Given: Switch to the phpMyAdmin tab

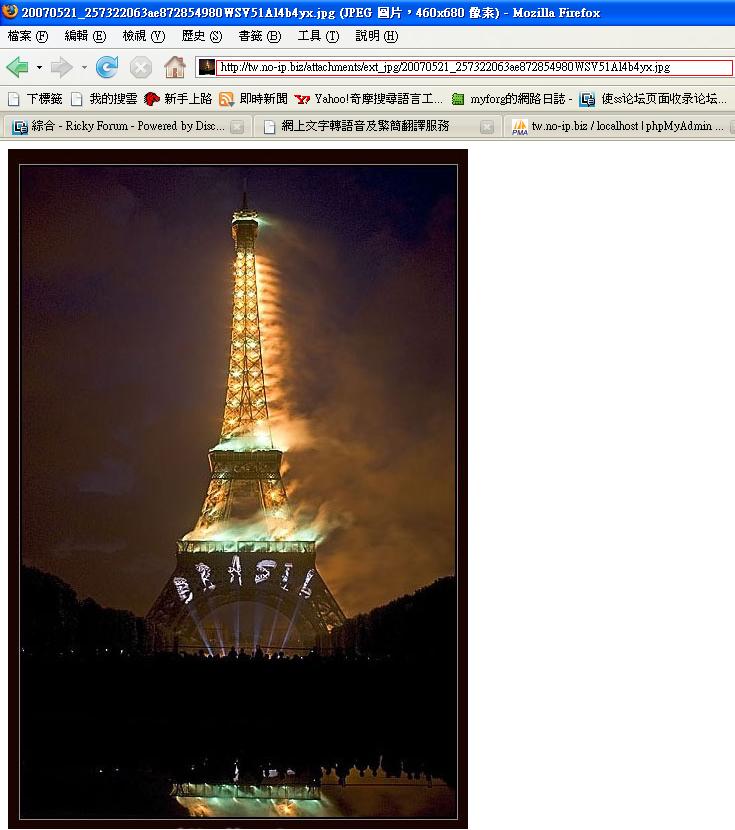Looking at the screenshot, I should (619, 127).
